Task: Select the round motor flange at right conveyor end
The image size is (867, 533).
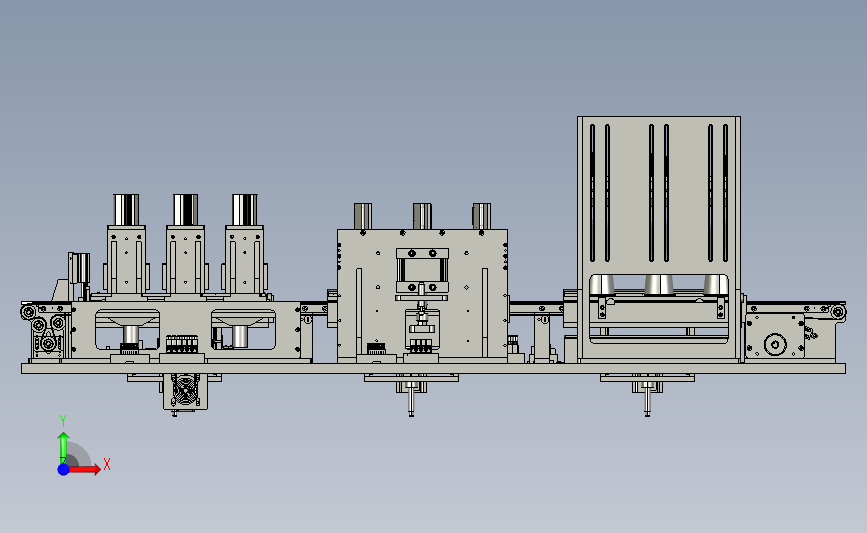Action: tap(775, 344)
